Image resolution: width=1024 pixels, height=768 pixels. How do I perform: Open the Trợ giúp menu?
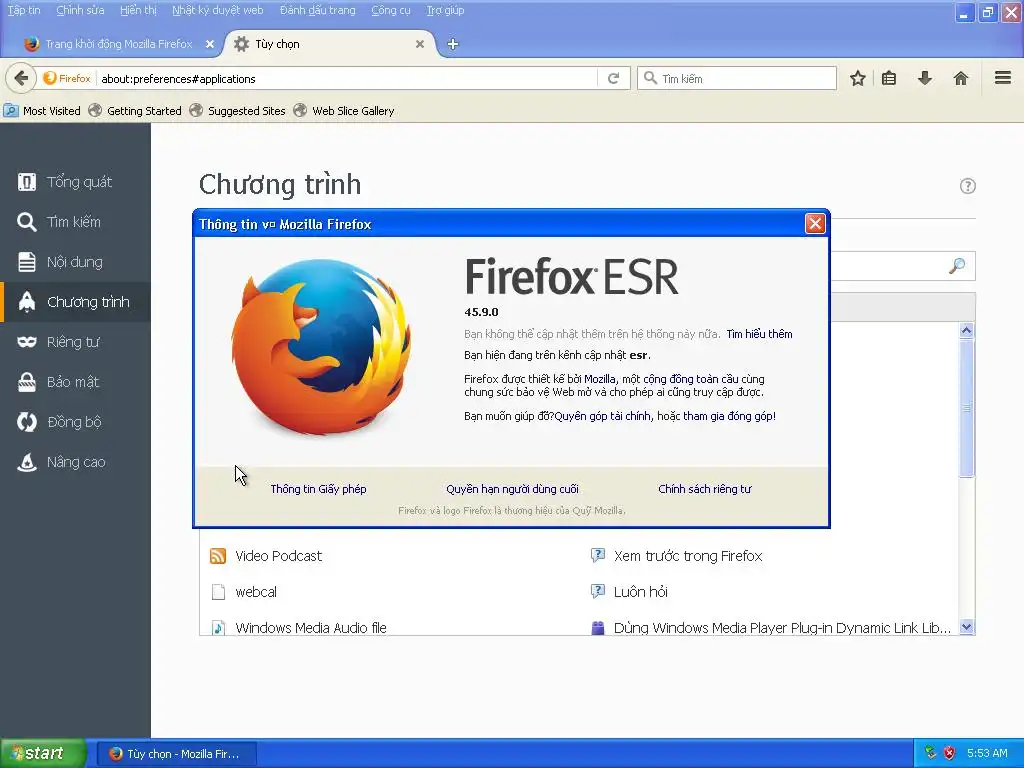click(x=445, y=10)
